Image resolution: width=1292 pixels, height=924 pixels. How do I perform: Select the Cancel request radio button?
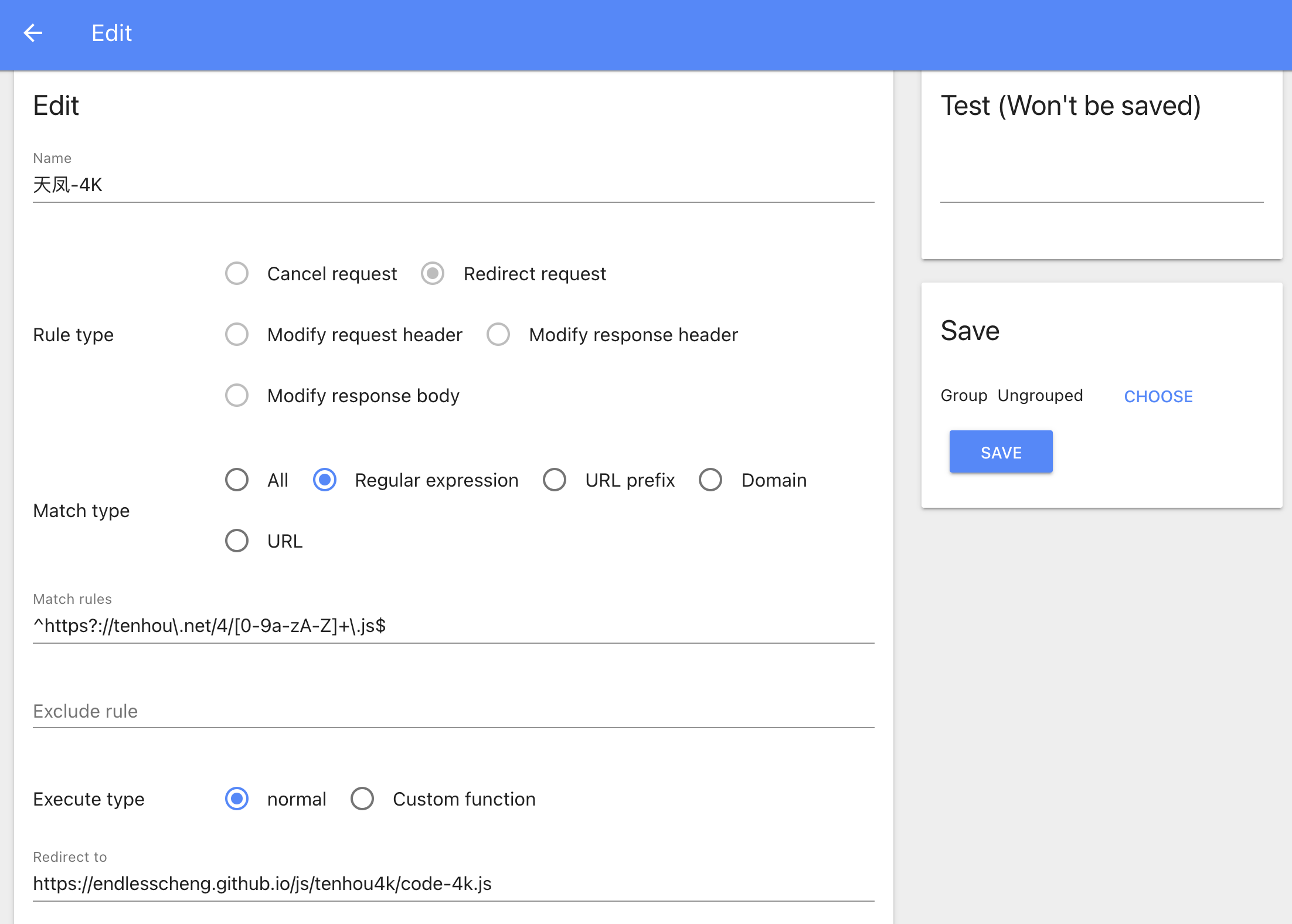(x=237, y=274)
